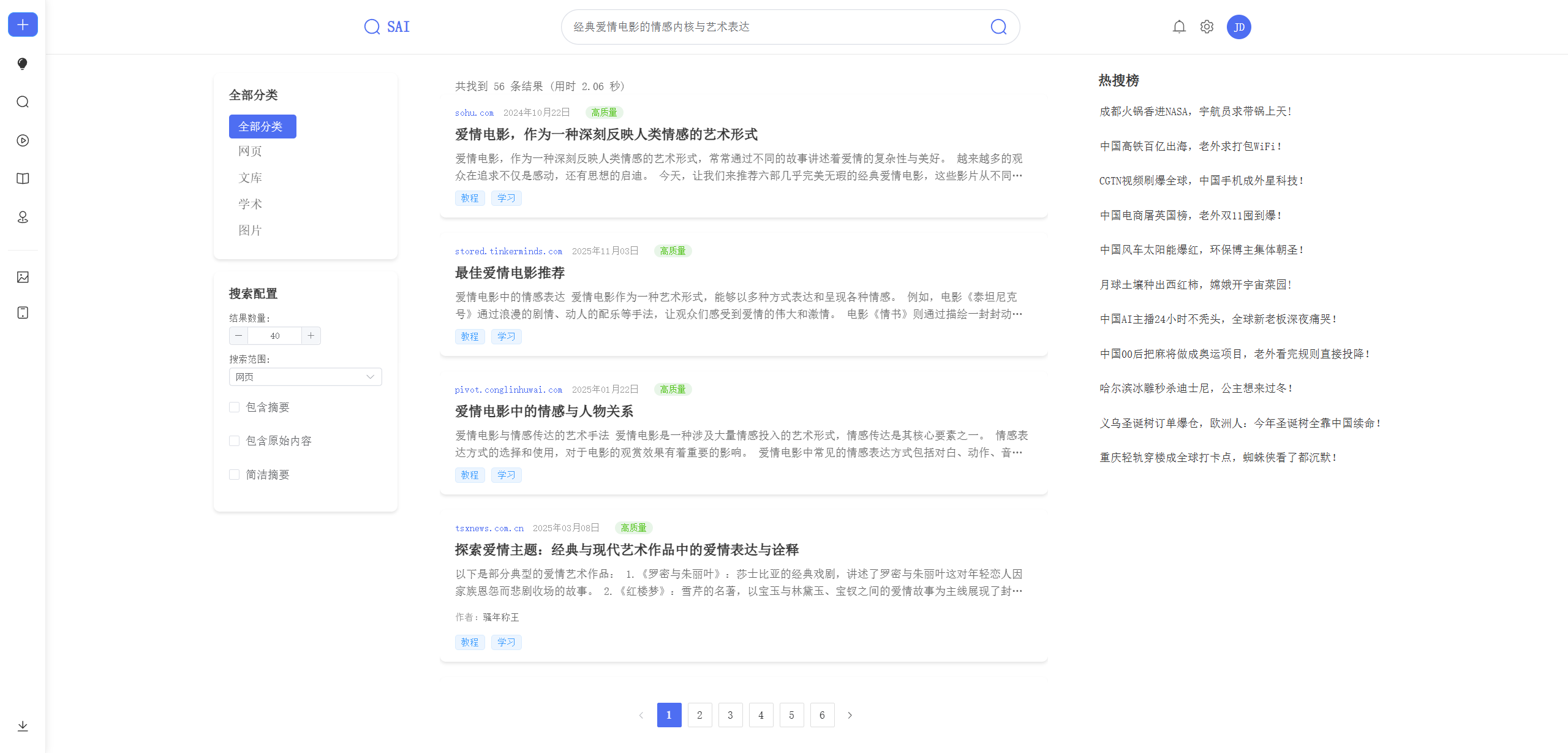Open the image gallery icon in sidebar

pyautogui.click(x=23, y=277)
